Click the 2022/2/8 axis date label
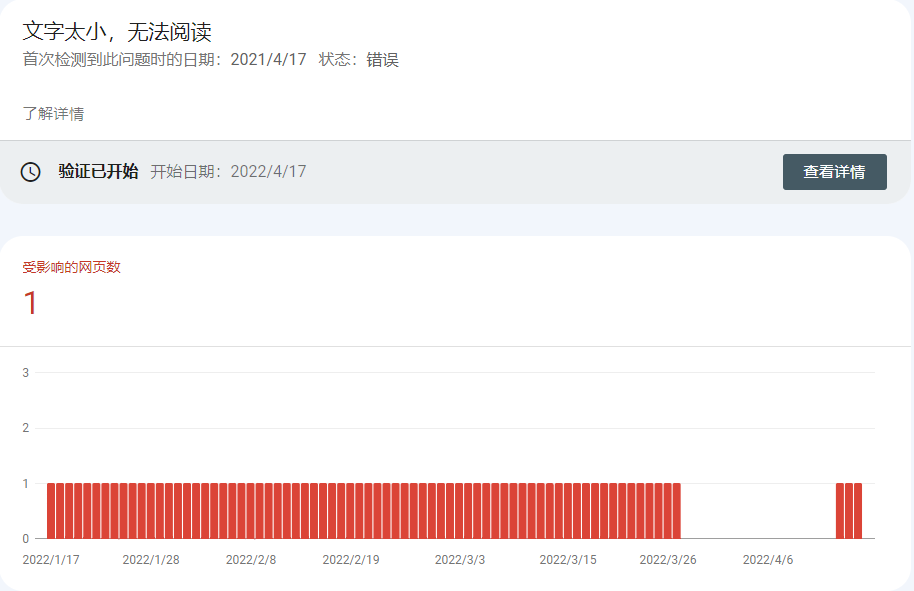Image resolution: width=914 pixels, height=591 pixels. pos(251,560)
